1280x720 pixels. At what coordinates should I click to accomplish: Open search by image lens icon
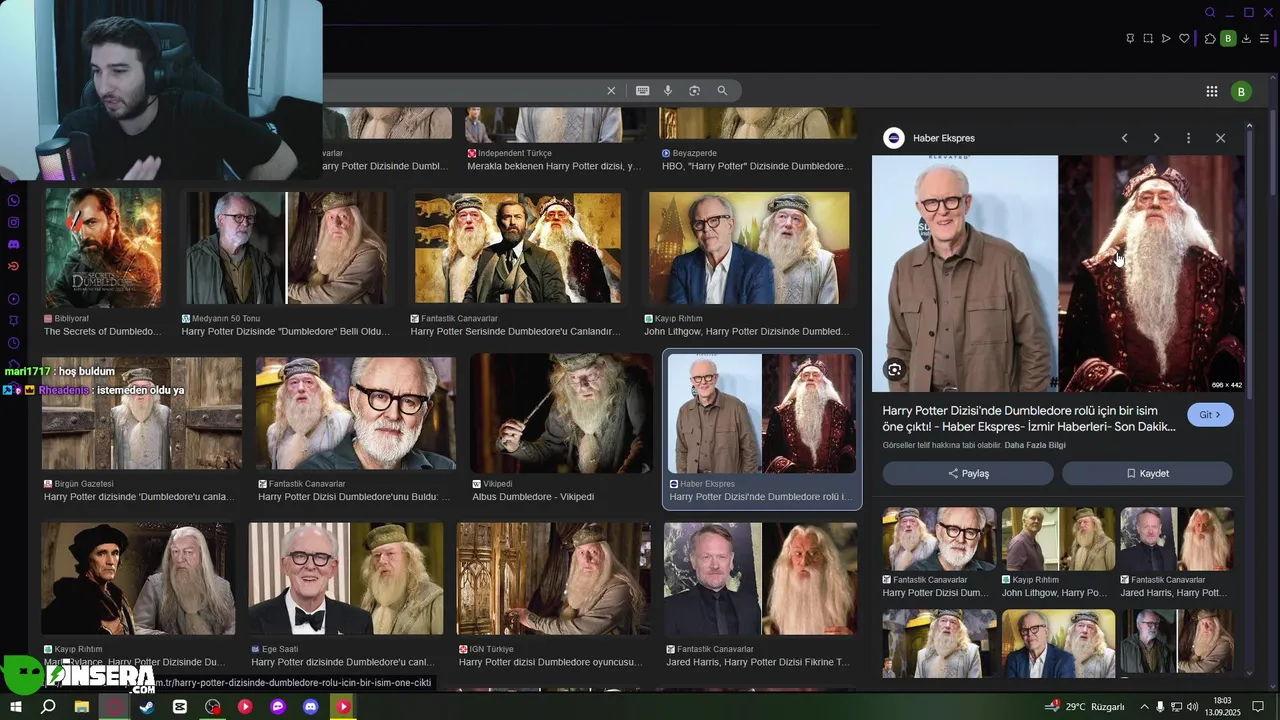(x=694, y=91)
